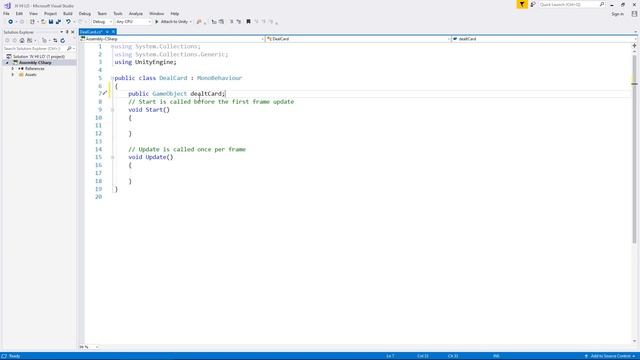
Task: Open the View menu
Action: (x=33, y=14)
